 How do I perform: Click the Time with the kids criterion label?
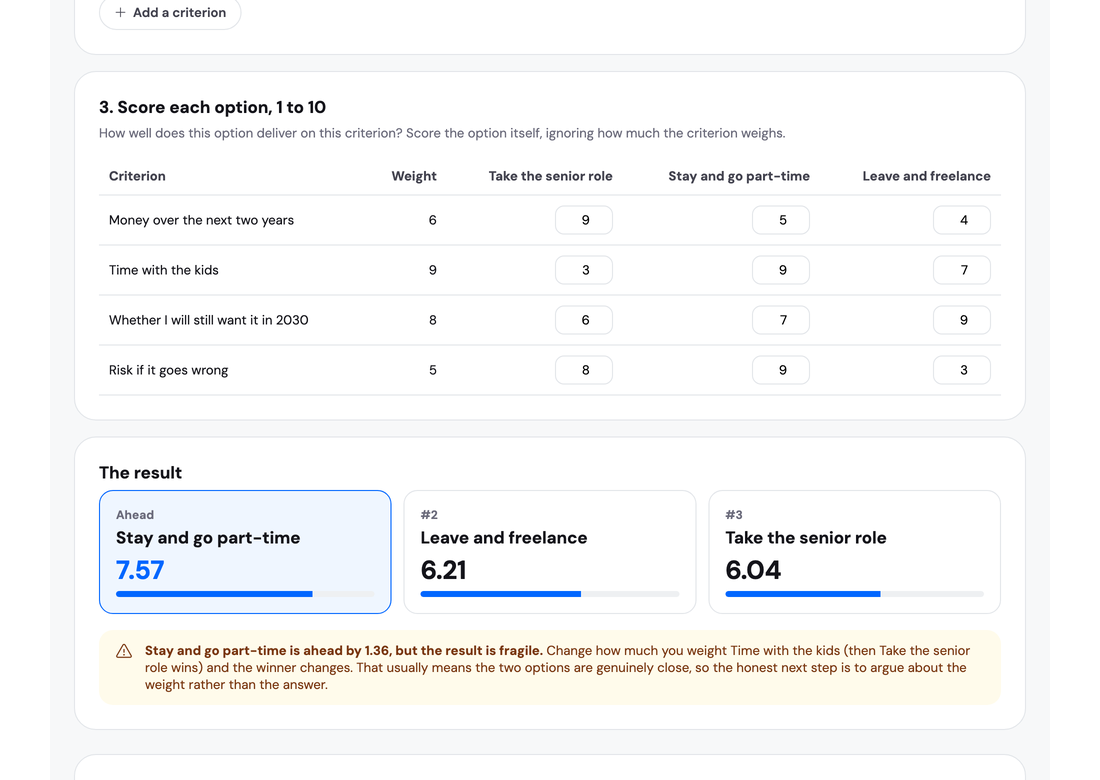[163, 270]
